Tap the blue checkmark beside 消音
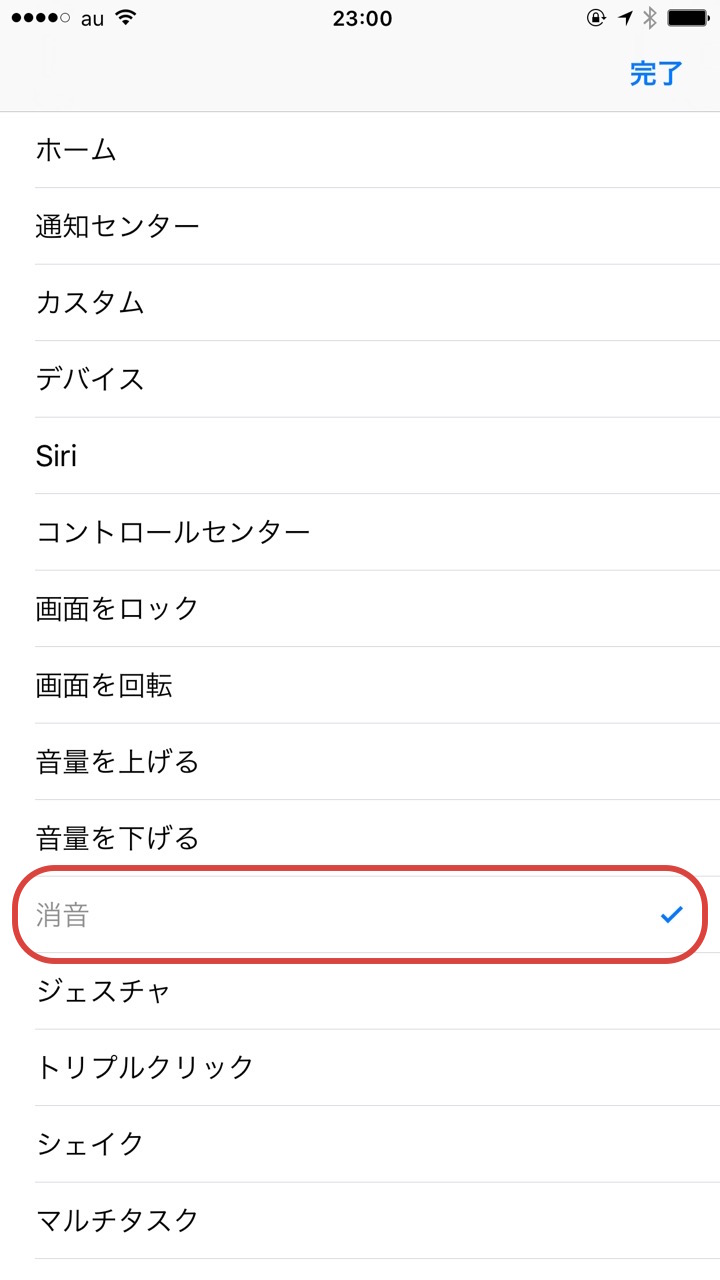Screen dimensions: 720x1280 pyautogui.click(x=671, y=914)
